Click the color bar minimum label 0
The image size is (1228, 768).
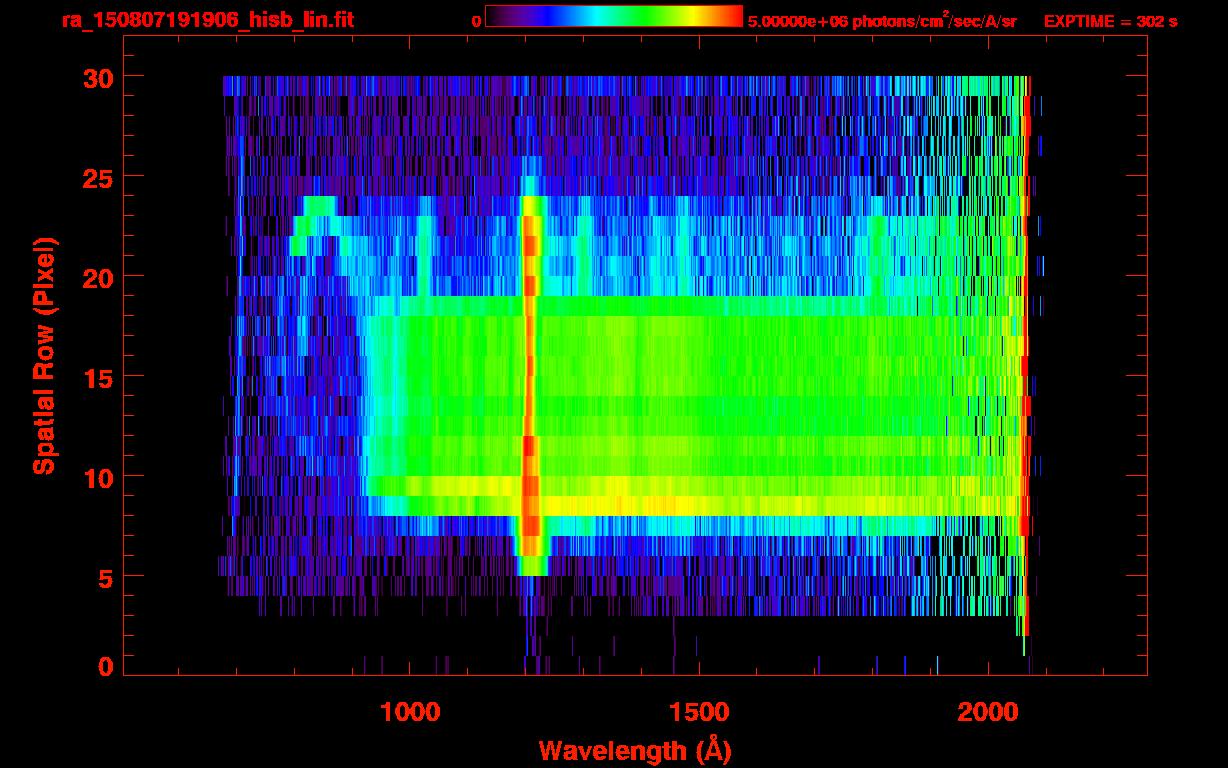(476, 21)
